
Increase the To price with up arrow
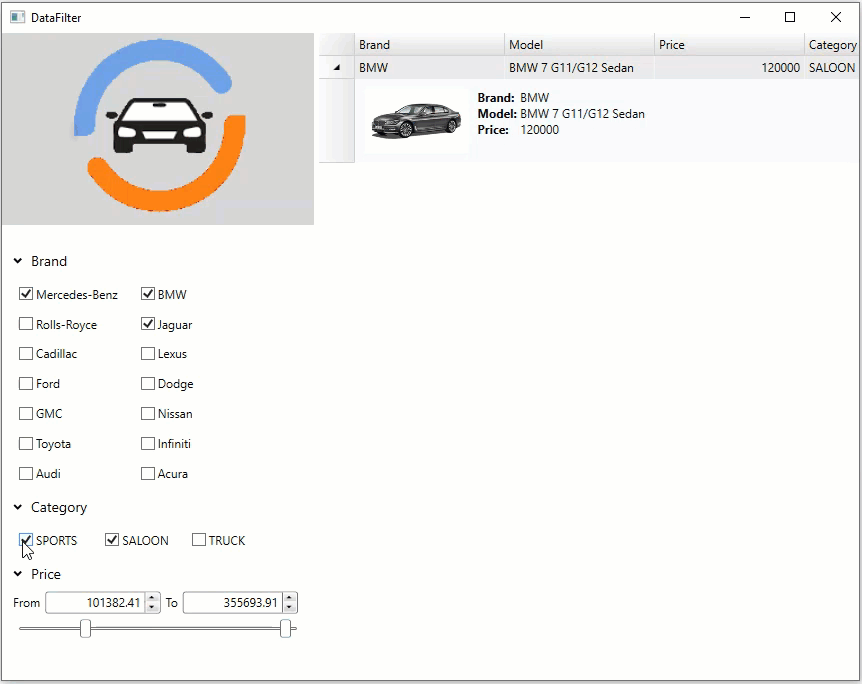click(290, 598)
